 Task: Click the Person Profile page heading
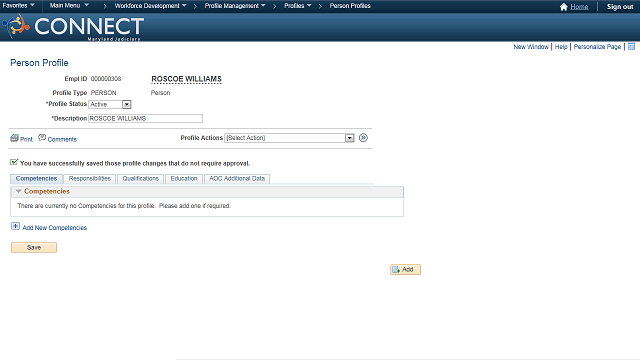pyautogui.click(x=39, y=63)
